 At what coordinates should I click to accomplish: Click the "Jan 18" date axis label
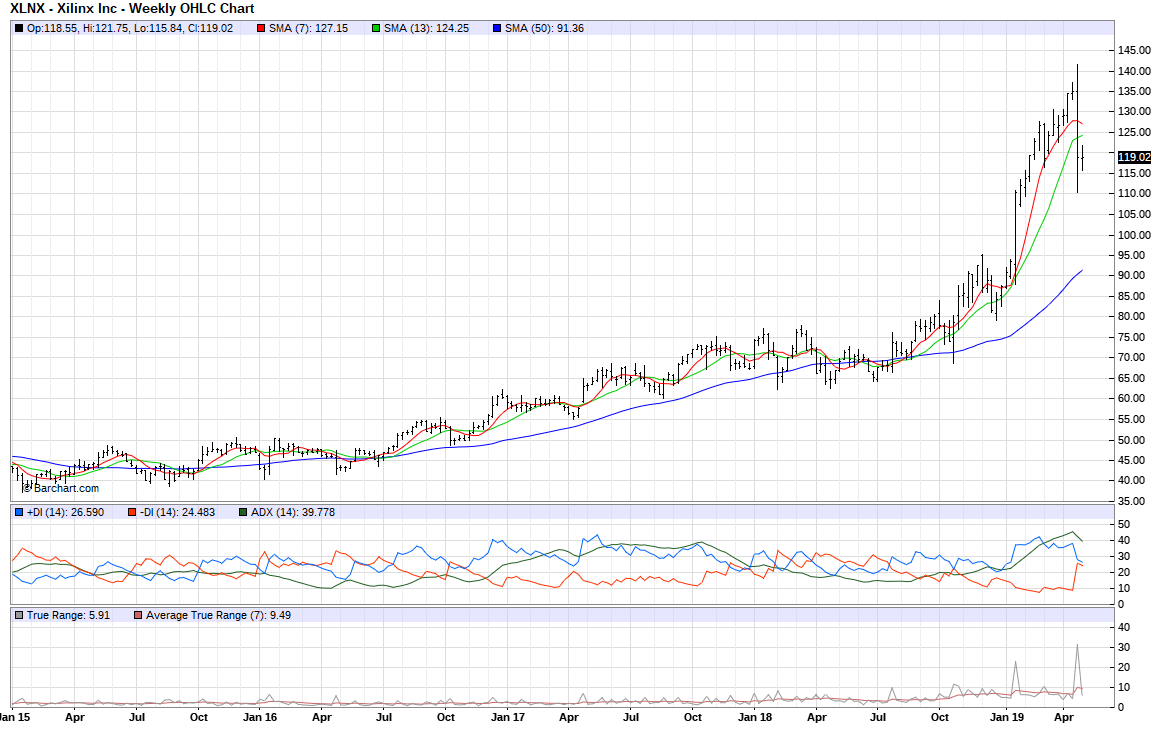point(756,717)
